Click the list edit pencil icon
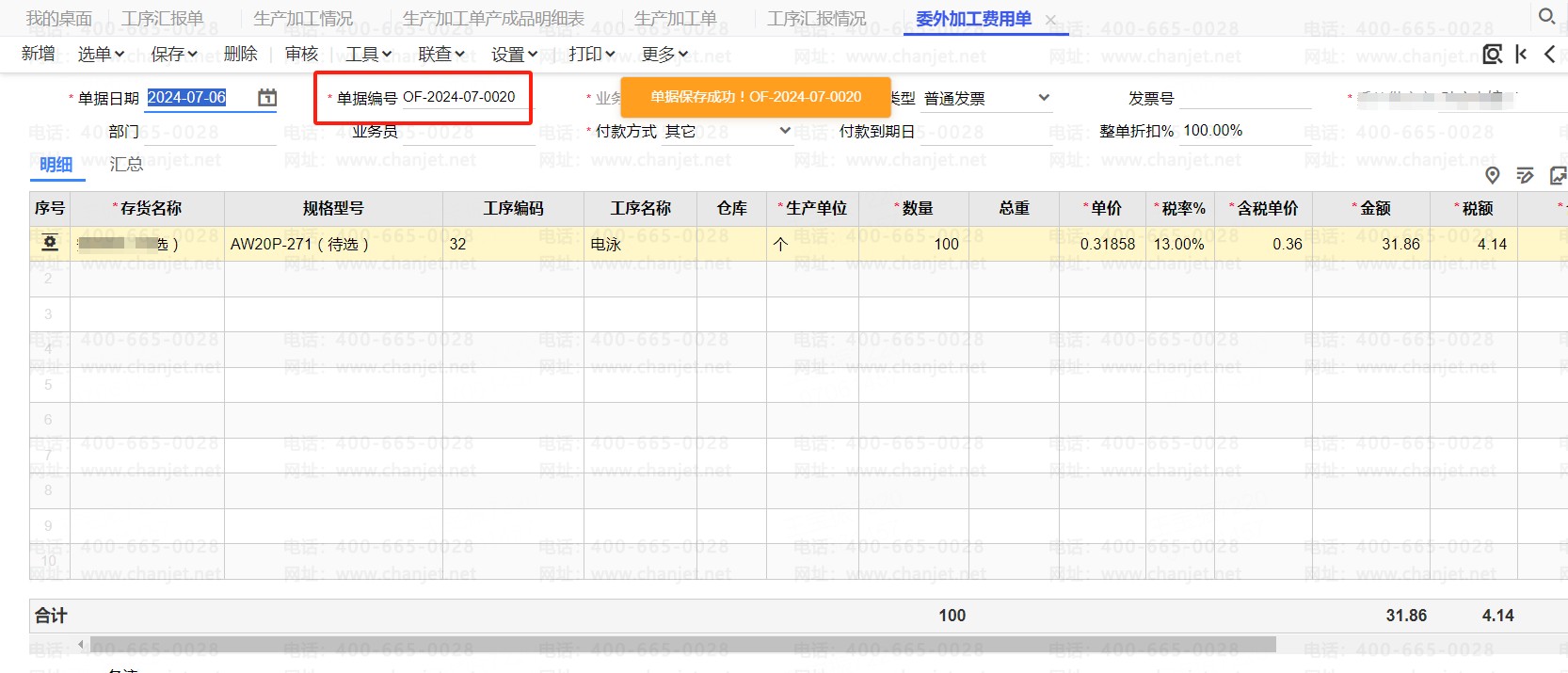 1525,175
